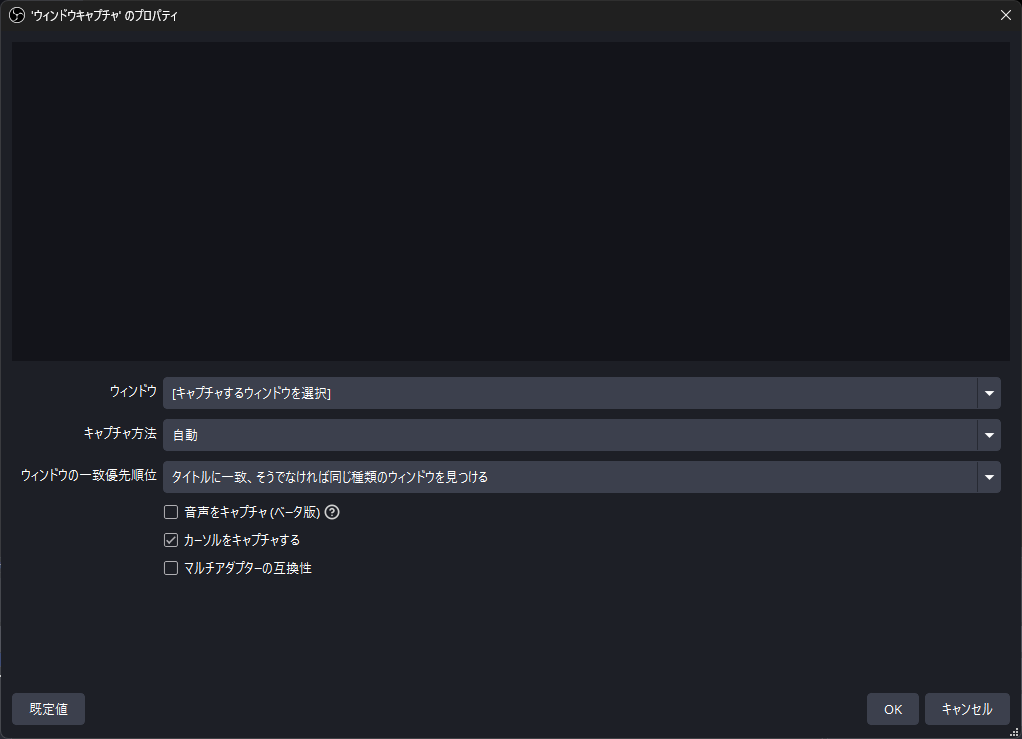Open the キャプチャ方法 dropdown set to 自動
Viewport: 1022px width, 739px height.
click(x=581, y=435)
